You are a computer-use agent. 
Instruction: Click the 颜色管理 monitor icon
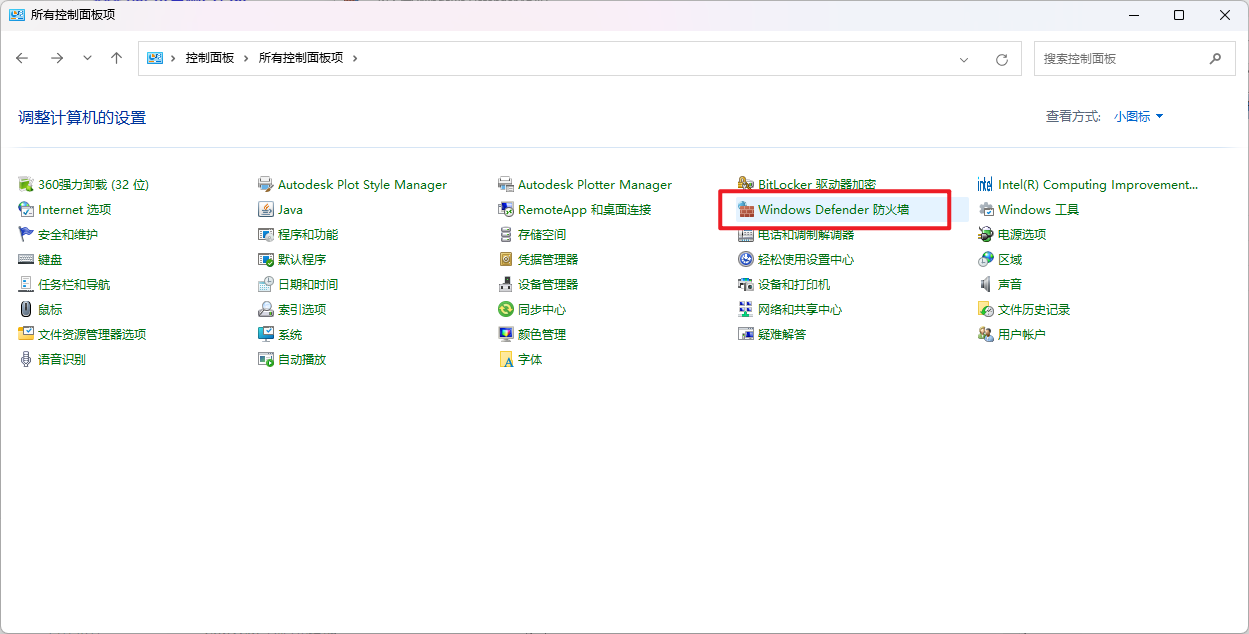click(506, 334)
